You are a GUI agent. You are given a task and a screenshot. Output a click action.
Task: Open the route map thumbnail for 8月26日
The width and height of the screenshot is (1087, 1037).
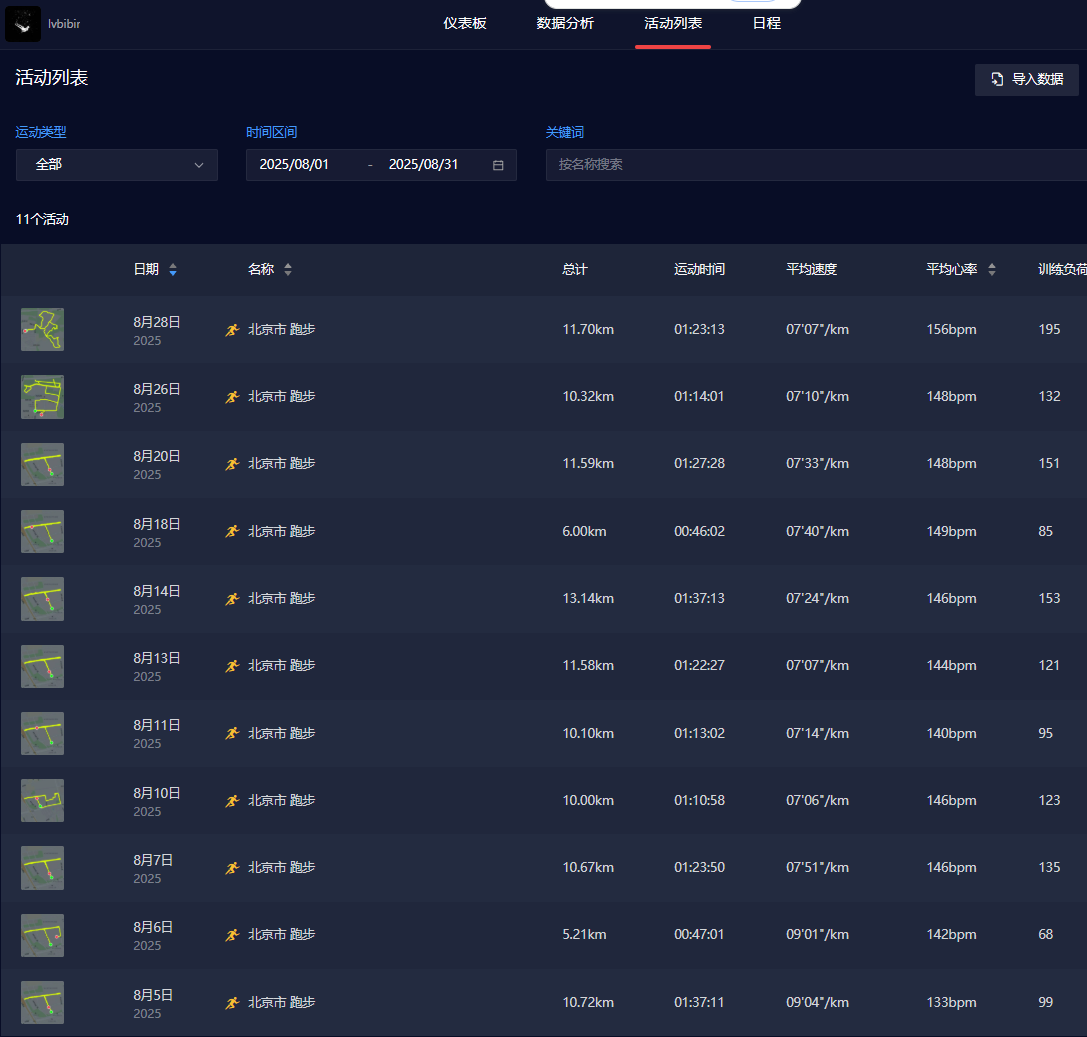click(42, 396)
